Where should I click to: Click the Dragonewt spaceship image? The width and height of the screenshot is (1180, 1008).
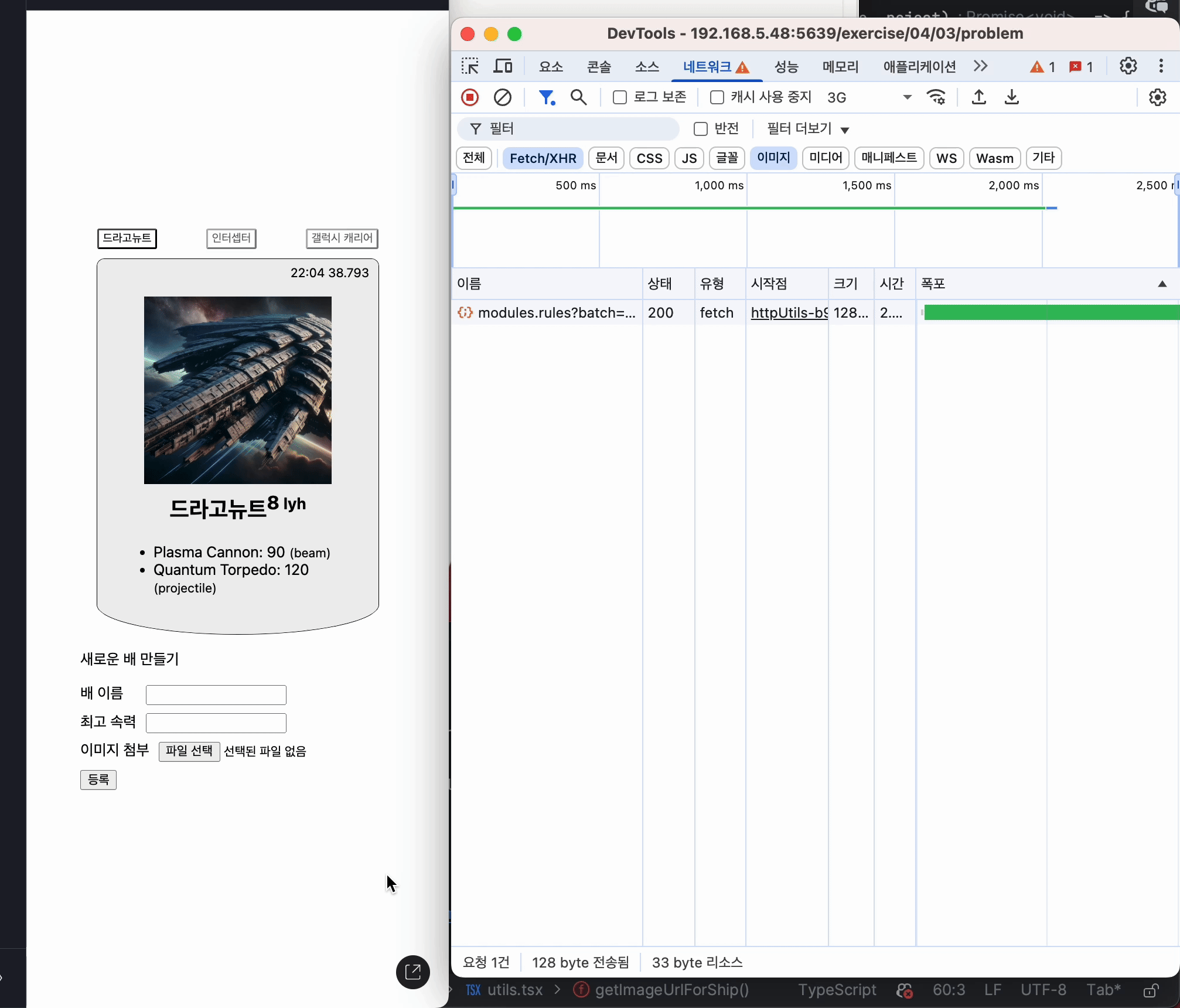coord(238,390)
